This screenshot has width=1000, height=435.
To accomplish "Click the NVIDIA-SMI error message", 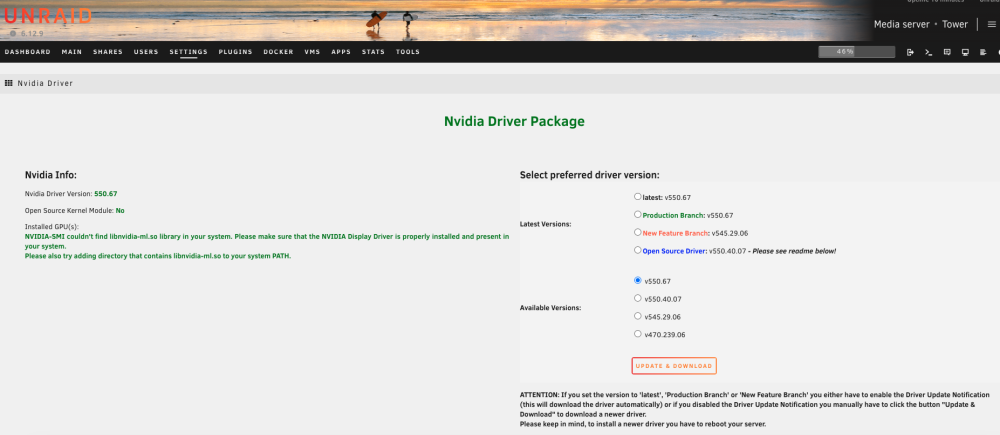I will [x=267, y=246].
